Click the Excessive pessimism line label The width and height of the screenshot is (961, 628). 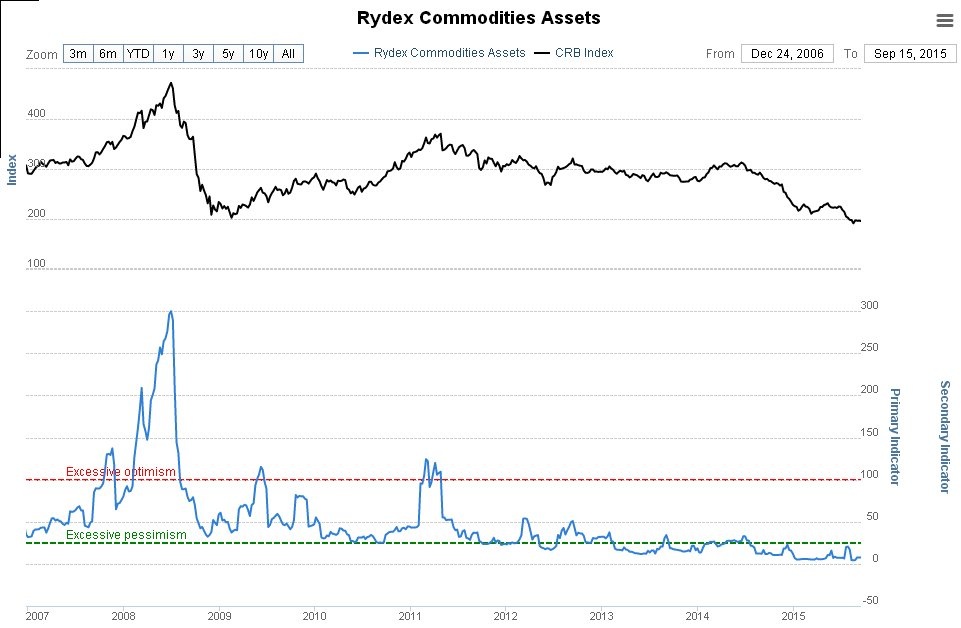(x=126, y=535)
